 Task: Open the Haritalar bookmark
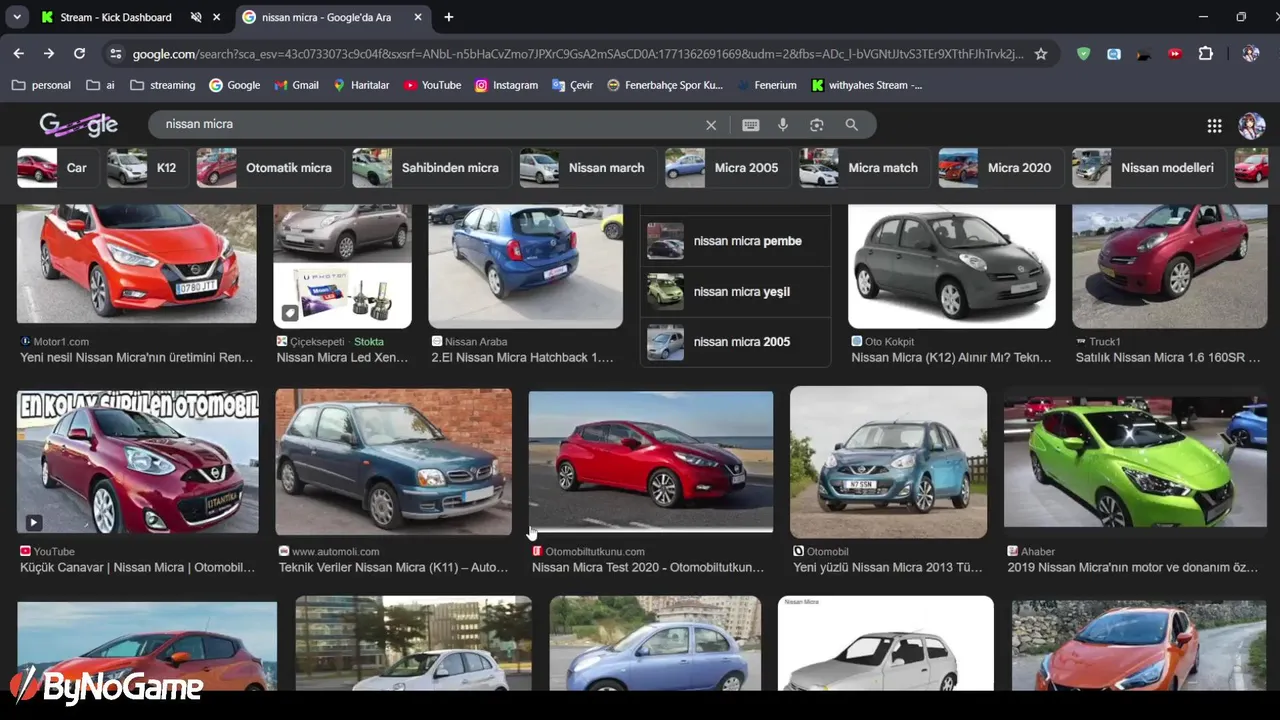pos(361,85)
